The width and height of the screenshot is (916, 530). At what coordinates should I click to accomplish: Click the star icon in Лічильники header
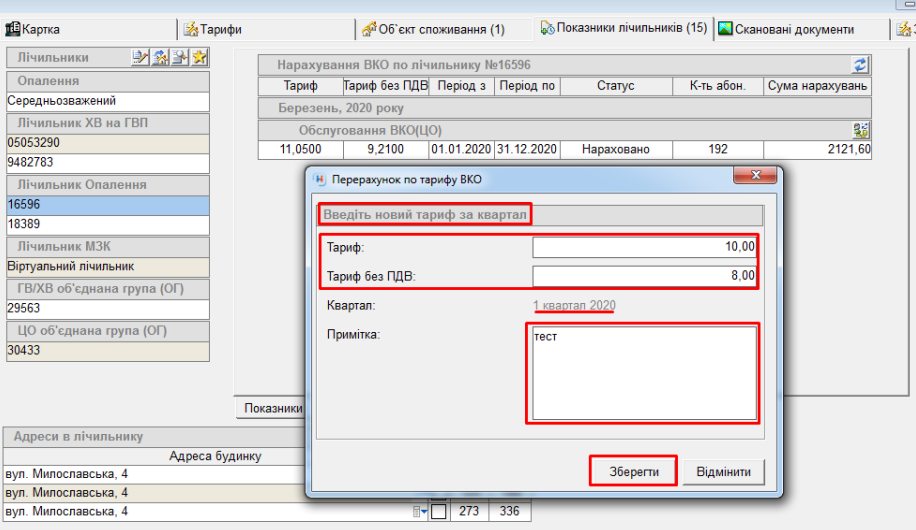199,58
